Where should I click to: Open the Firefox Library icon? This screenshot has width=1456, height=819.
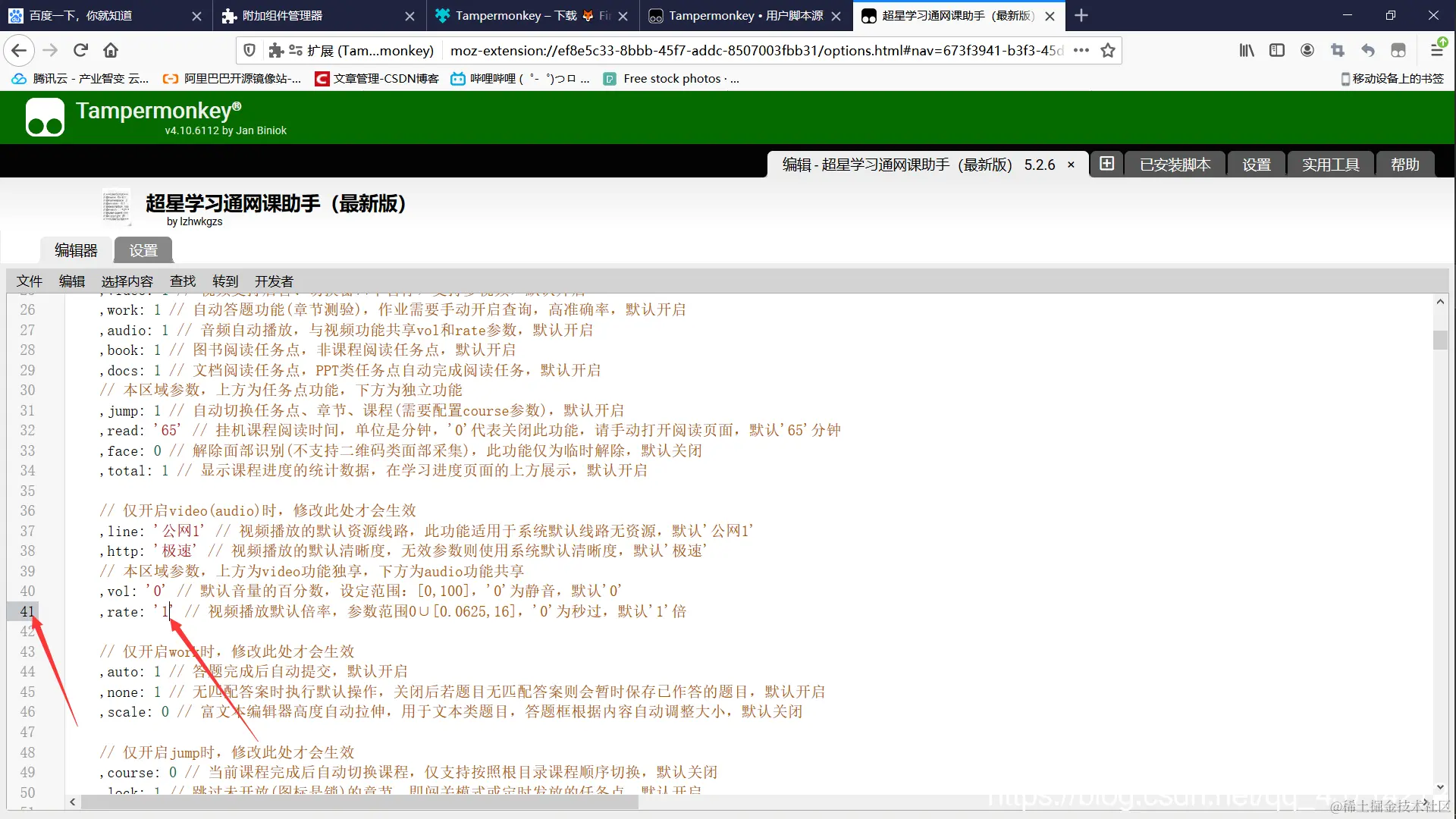click(x=1247, y=50)
